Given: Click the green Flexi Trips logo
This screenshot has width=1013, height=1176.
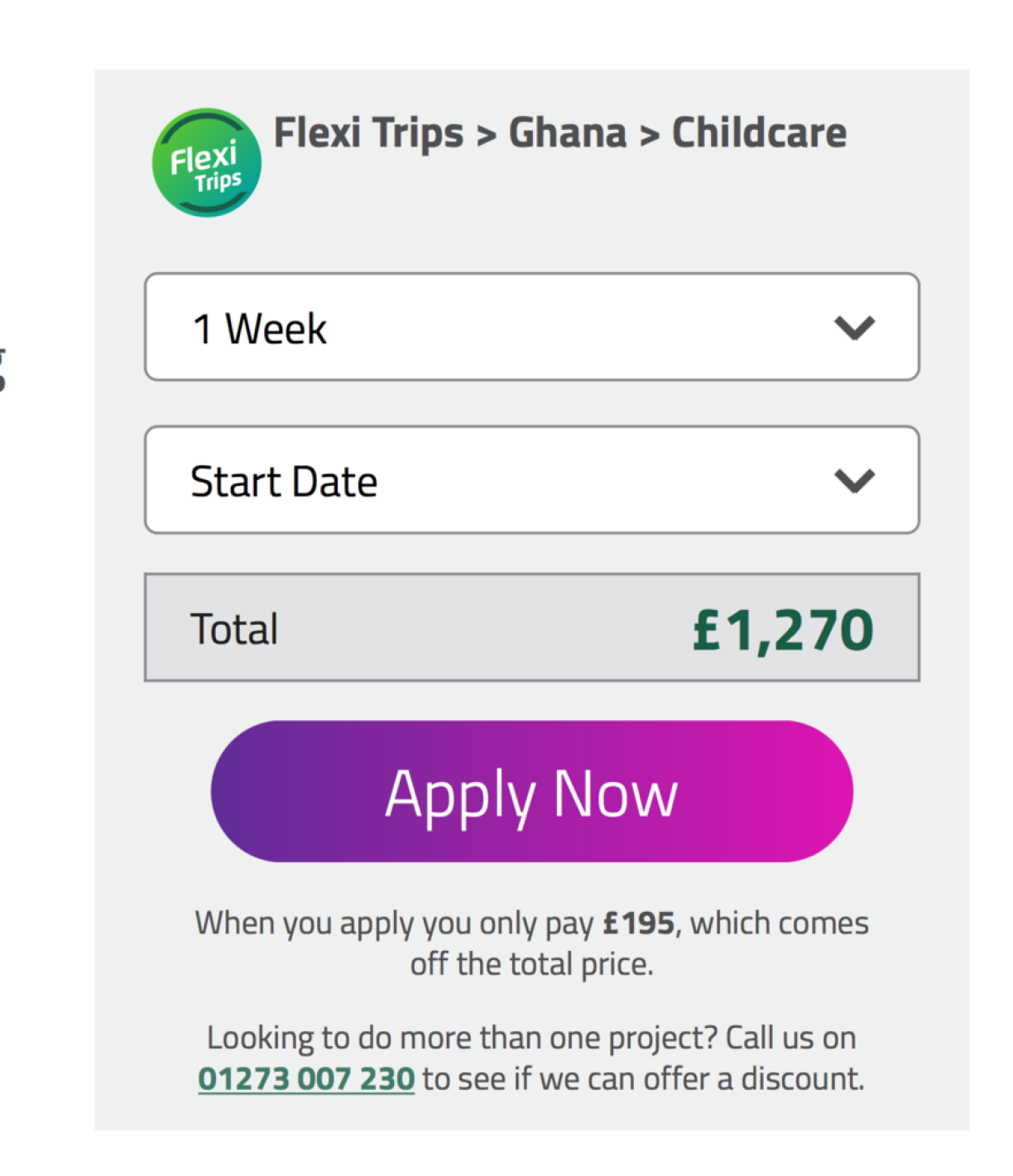Looking at the screenshot, I should (x=206, y=163).
